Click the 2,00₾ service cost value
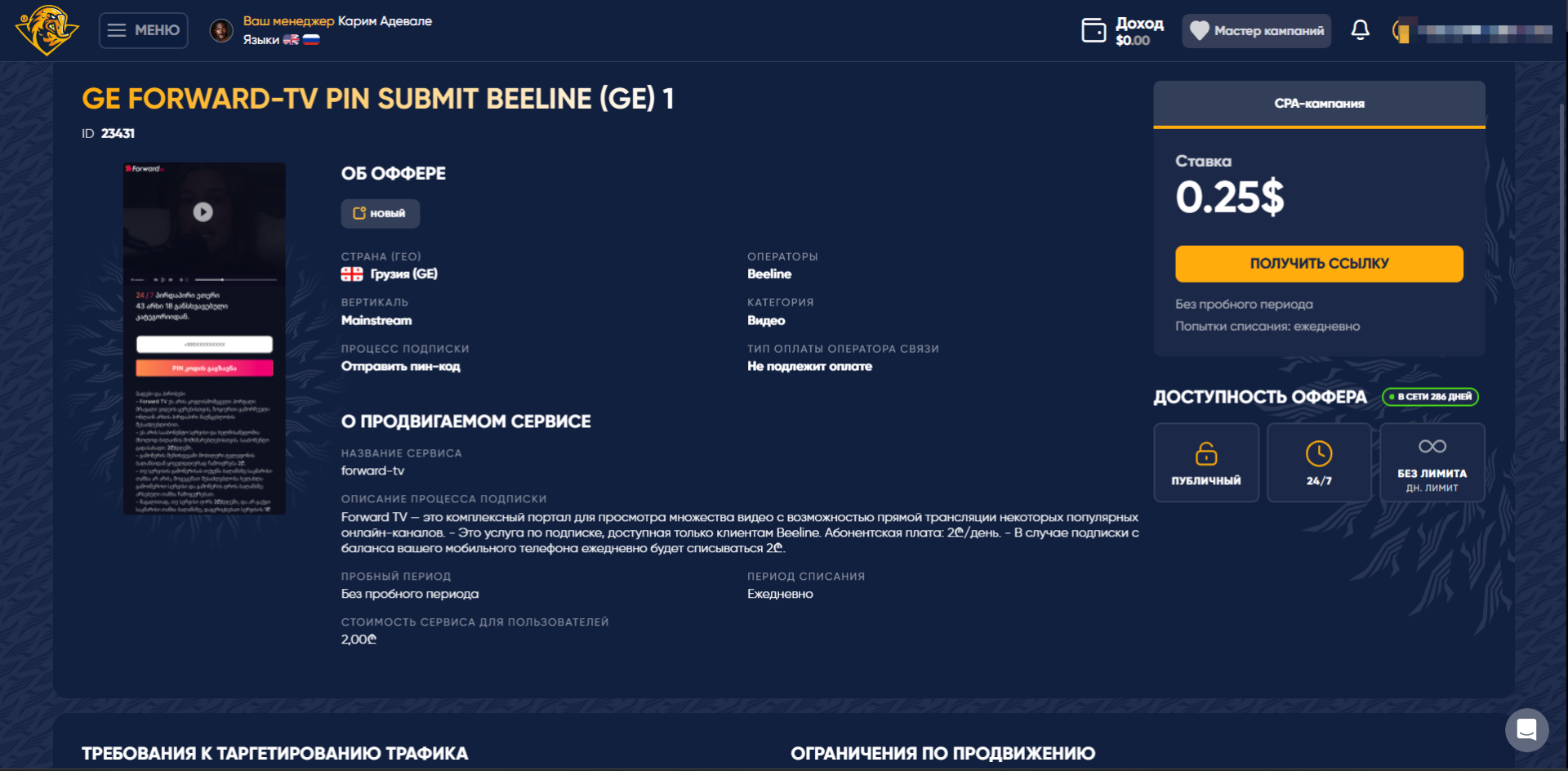 tap(359, 640)
